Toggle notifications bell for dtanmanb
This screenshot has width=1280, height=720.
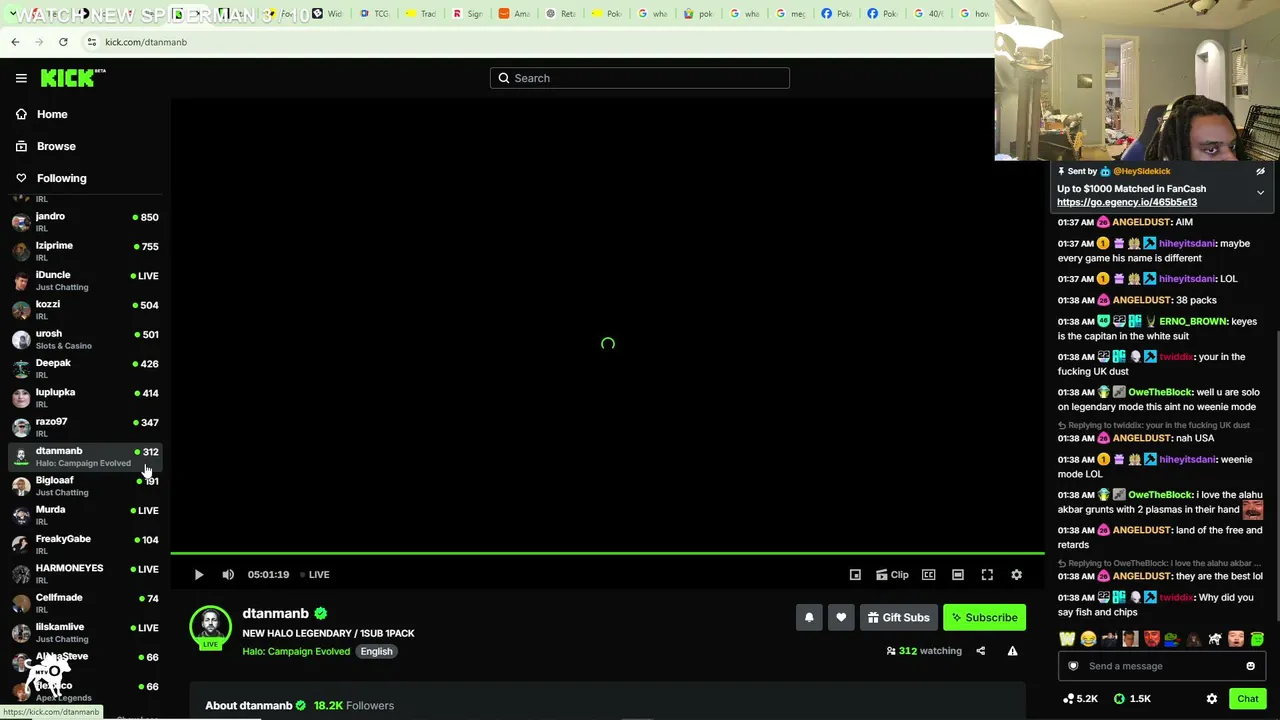pyautogui.click(x=809, y=617)
